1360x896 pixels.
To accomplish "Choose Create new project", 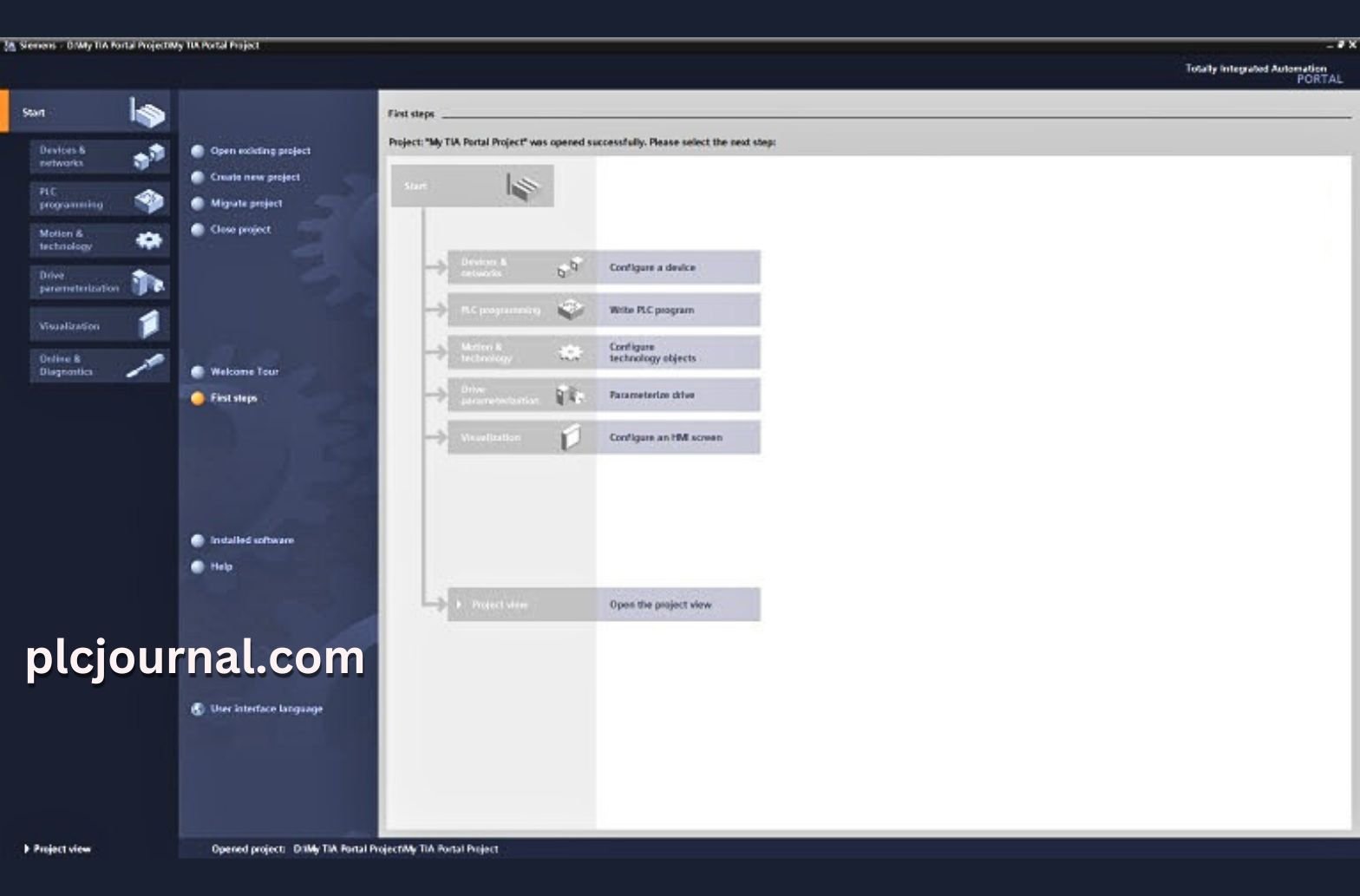I will (x=255, y=177).
